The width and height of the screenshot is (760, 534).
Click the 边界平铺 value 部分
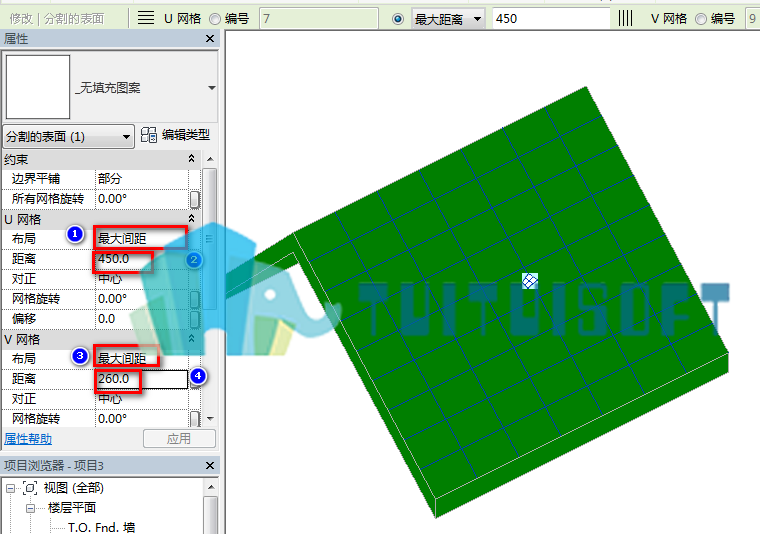(x=141, y=179)
